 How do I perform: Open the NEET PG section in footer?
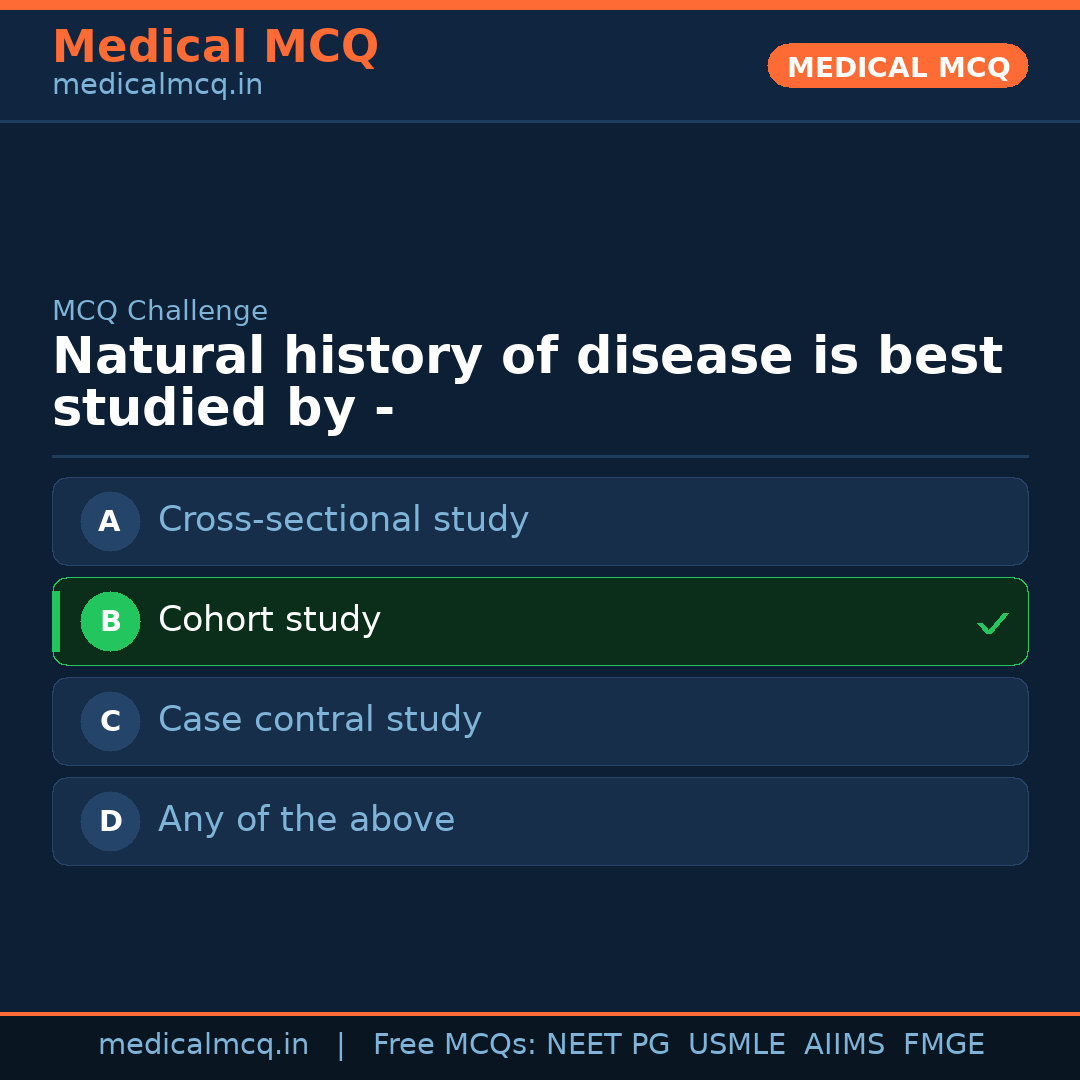pos(607,1043)
